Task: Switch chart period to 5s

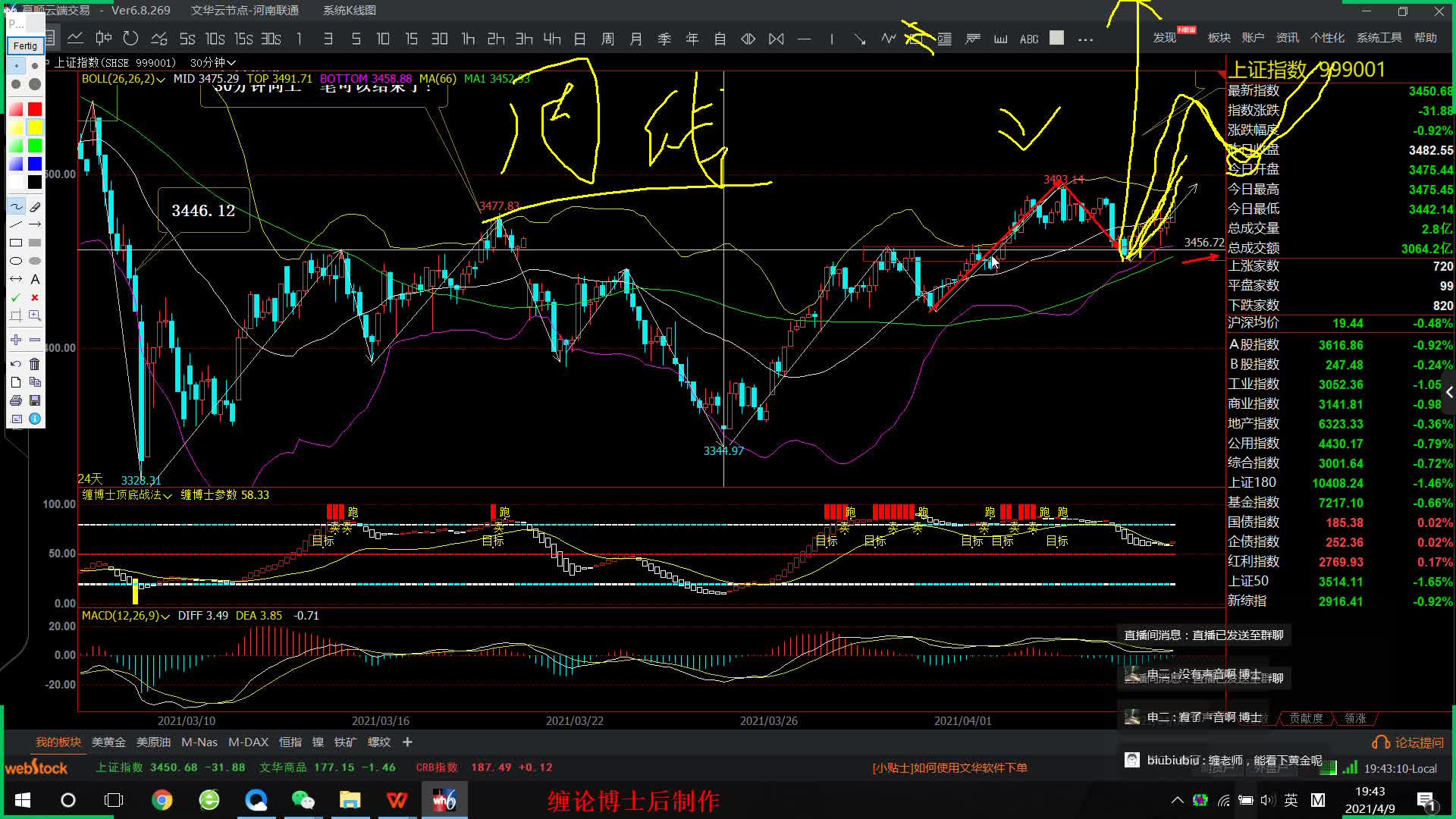Action: click(187, 39)
